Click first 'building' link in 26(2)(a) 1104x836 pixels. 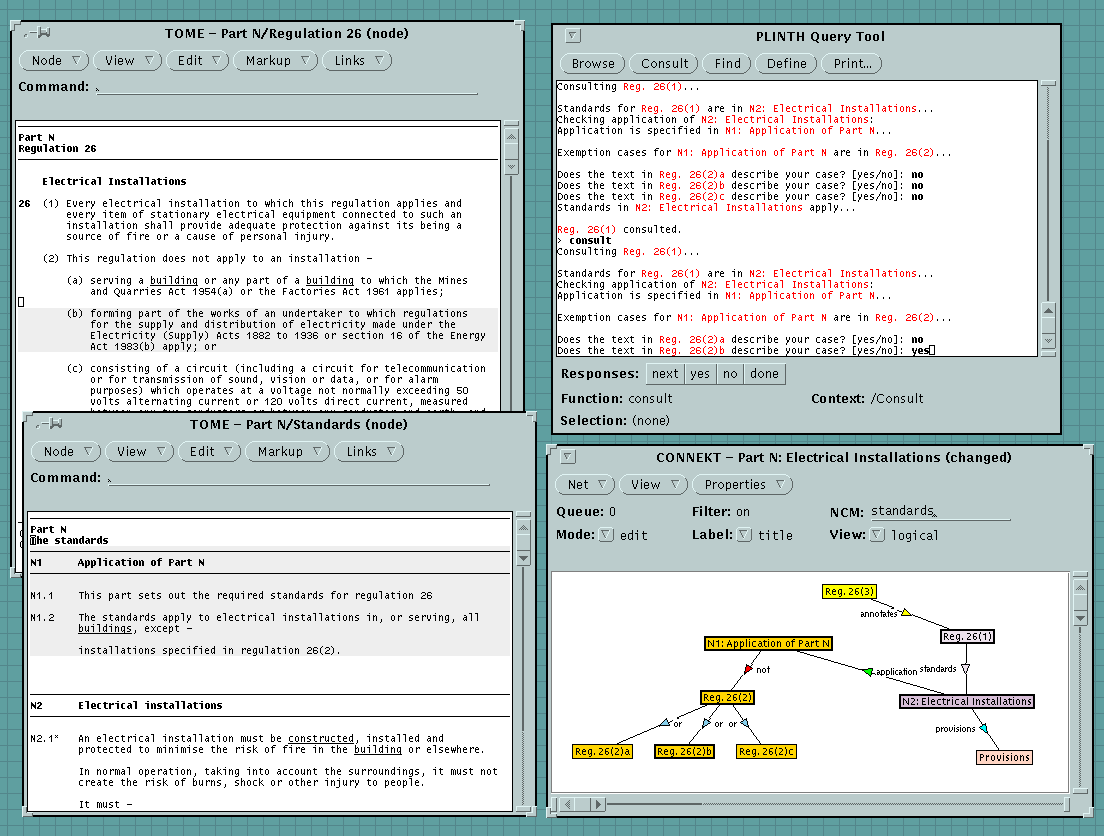coord(174,280)
